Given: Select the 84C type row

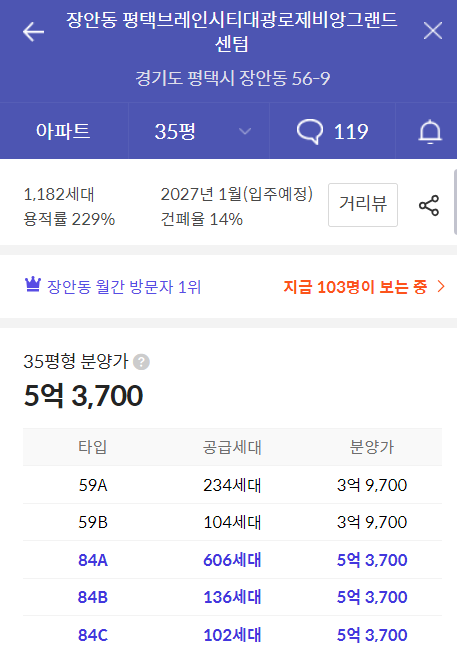Looking at the screenshot, I should click(x=233, y=635).
